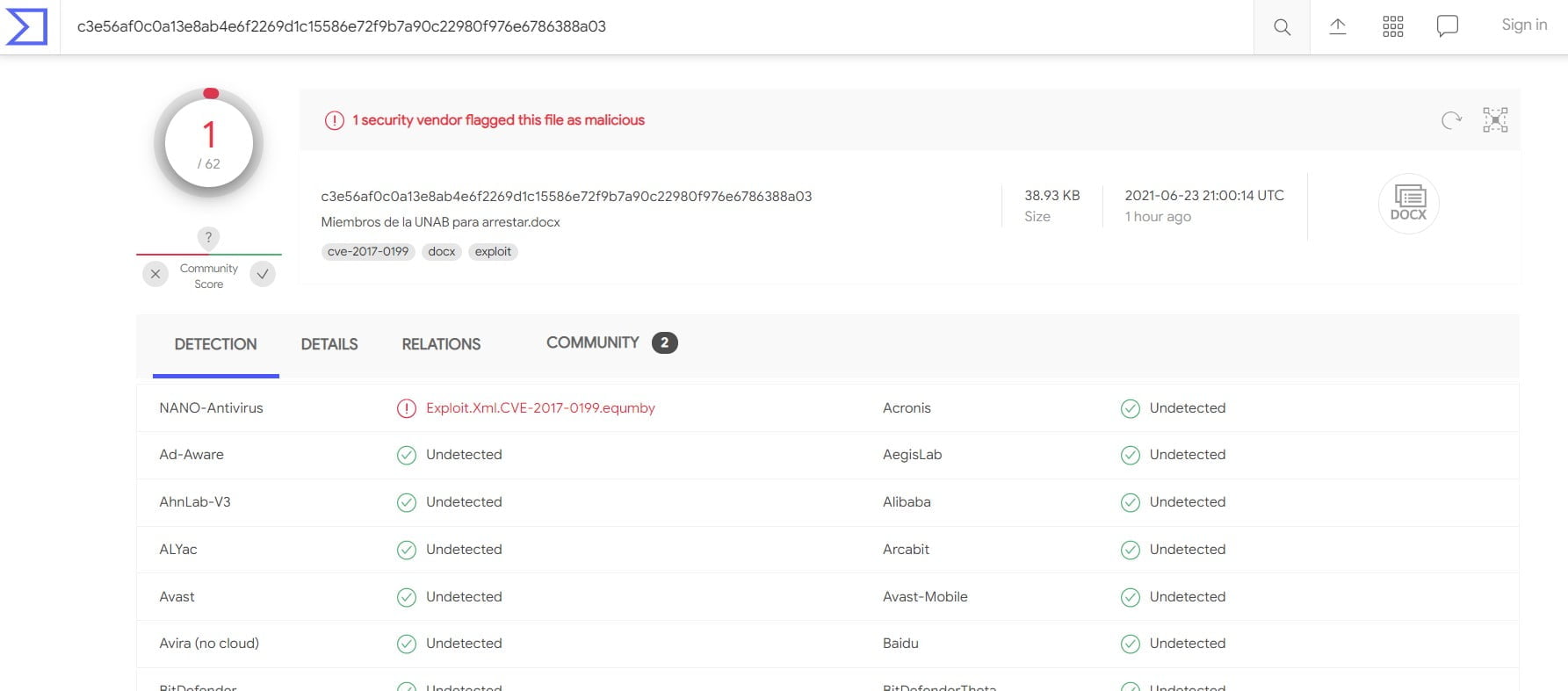Click the Arcabit undetected check icon
The width and height of the screenshot is (1568, 691).
[1130, 550]
